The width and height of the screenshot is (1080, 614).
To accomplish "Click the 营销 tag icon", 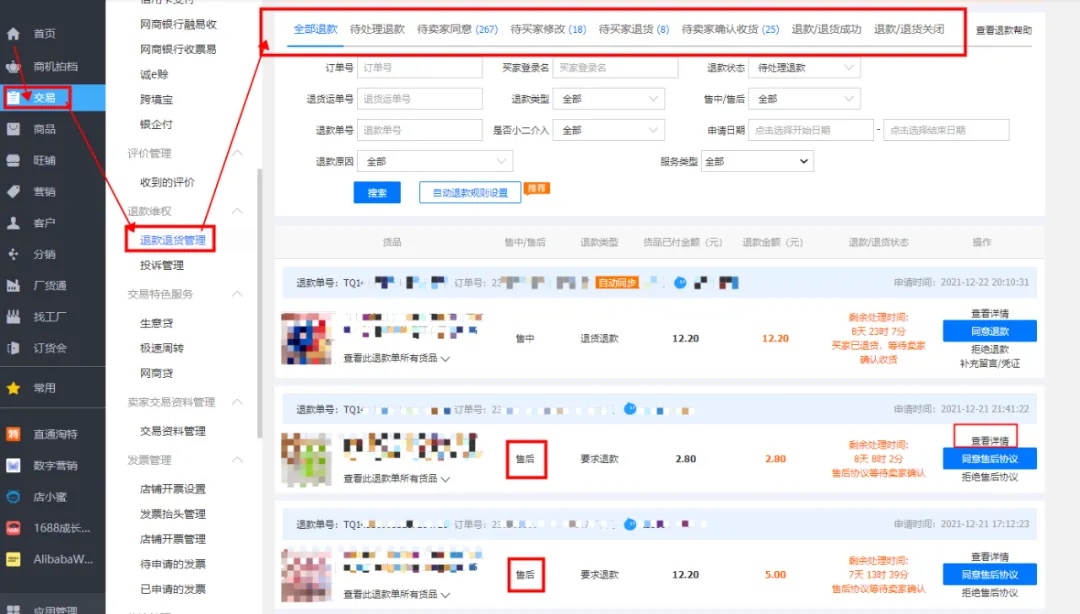I will 13,191.
